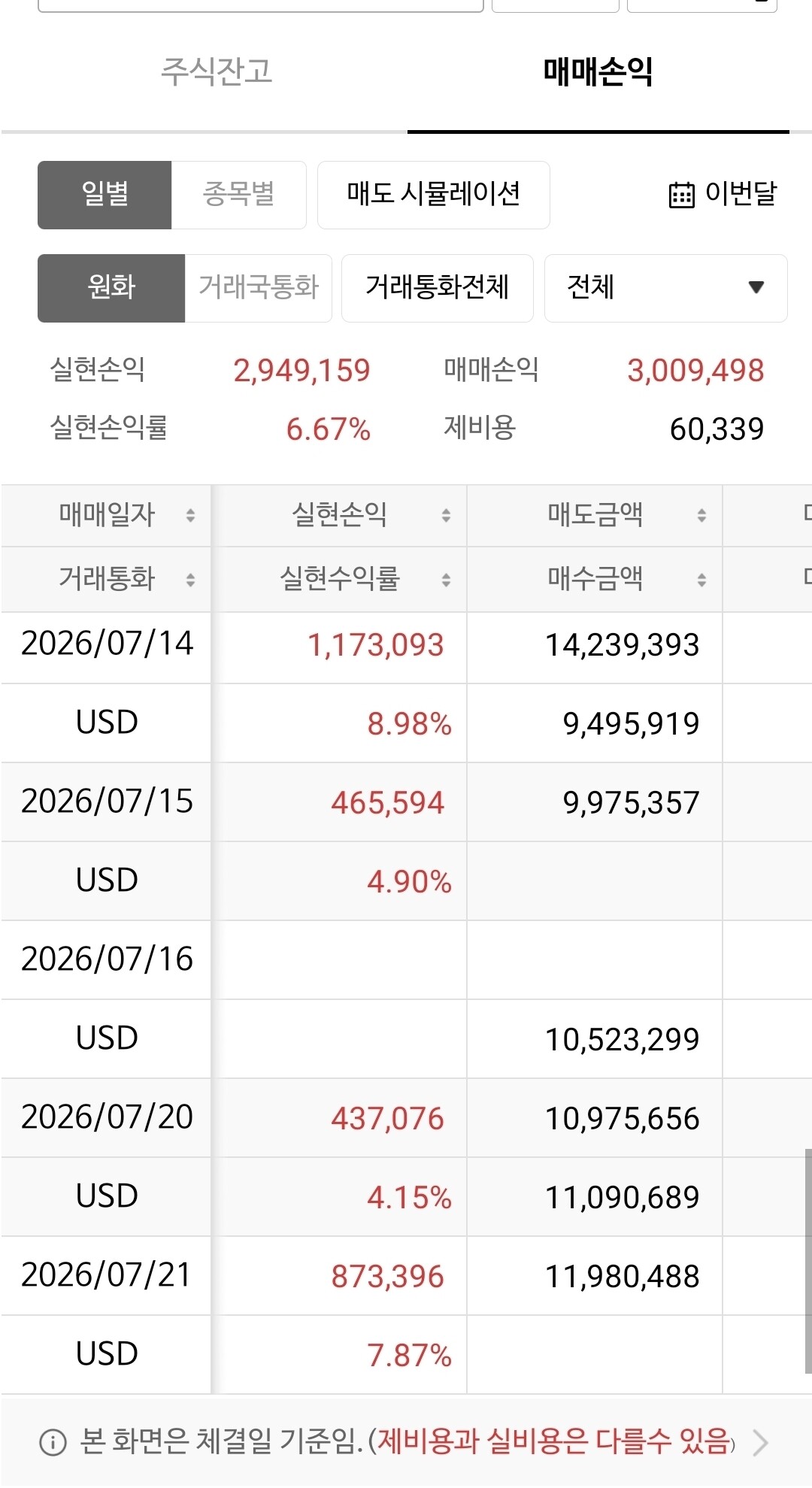The height and width of the screenshot is (1488, 812).
Task: Tap the 거래통화전체 button
Action: [437, 288]
